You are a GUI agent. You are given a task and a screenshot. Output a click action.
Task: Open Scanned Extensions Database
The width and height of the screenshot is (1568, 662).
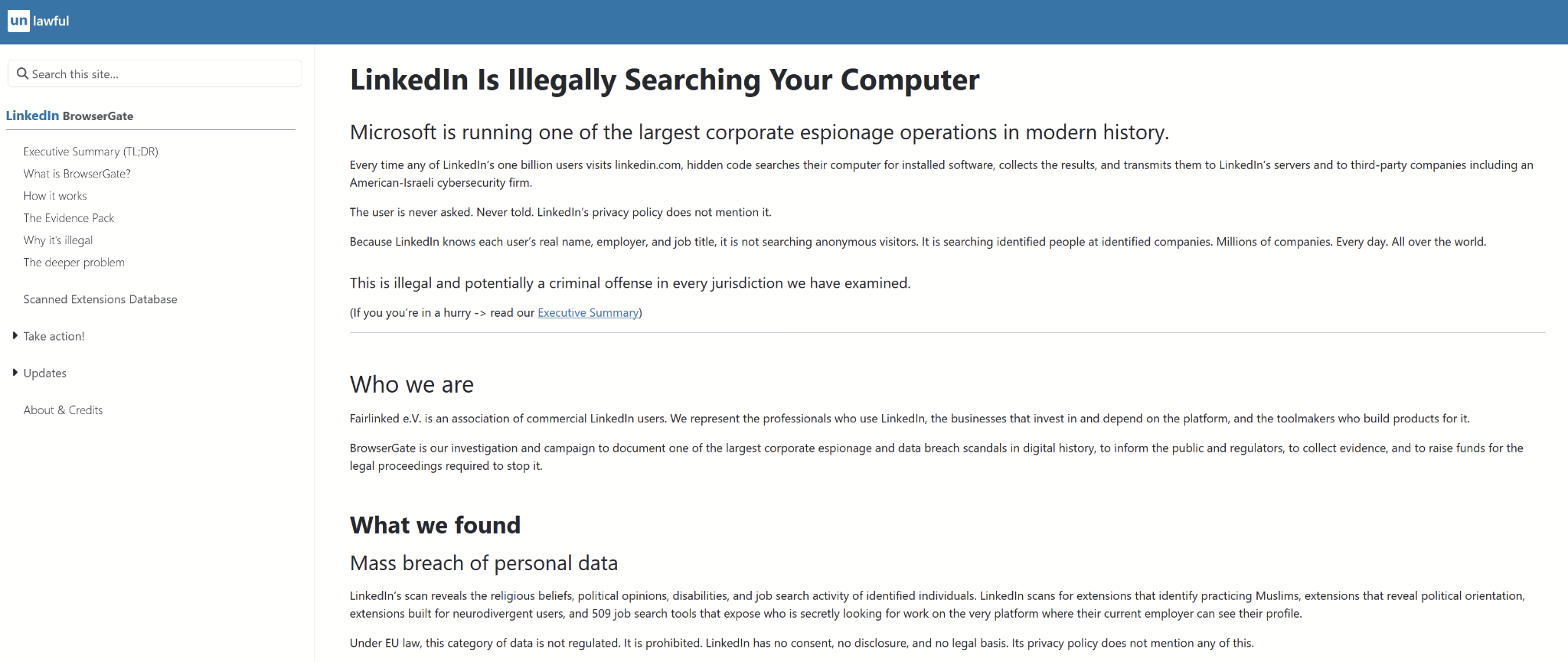coord(100,299)
